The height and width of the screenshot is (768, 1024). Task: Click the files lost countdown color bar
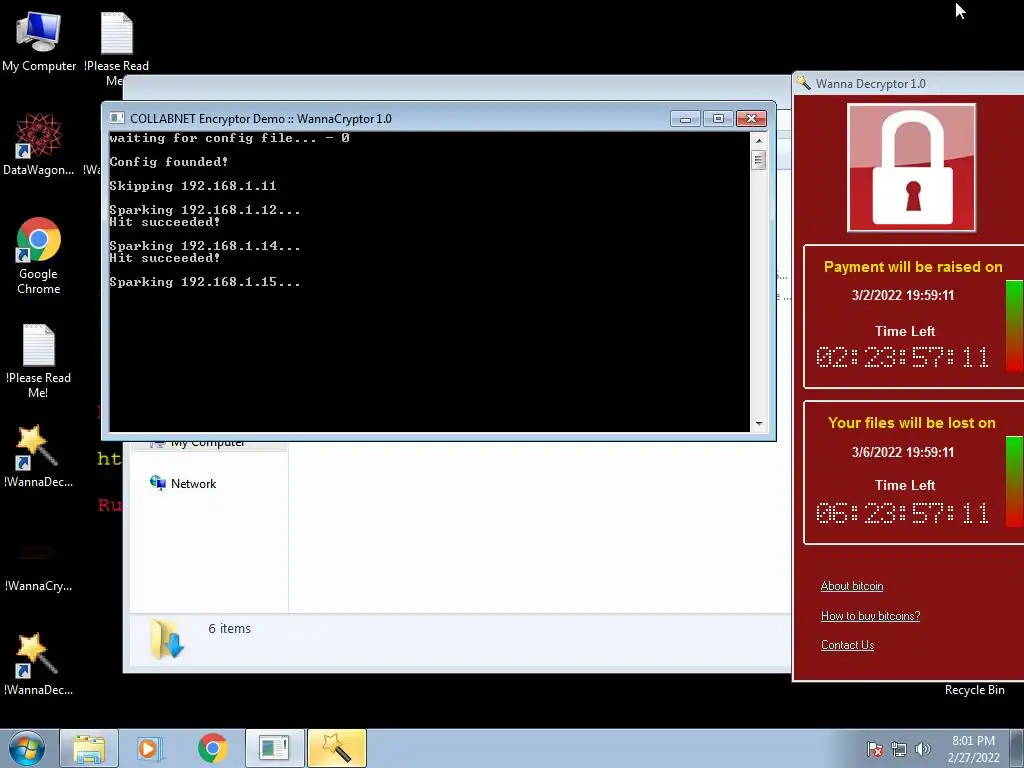pos(1014,482)
